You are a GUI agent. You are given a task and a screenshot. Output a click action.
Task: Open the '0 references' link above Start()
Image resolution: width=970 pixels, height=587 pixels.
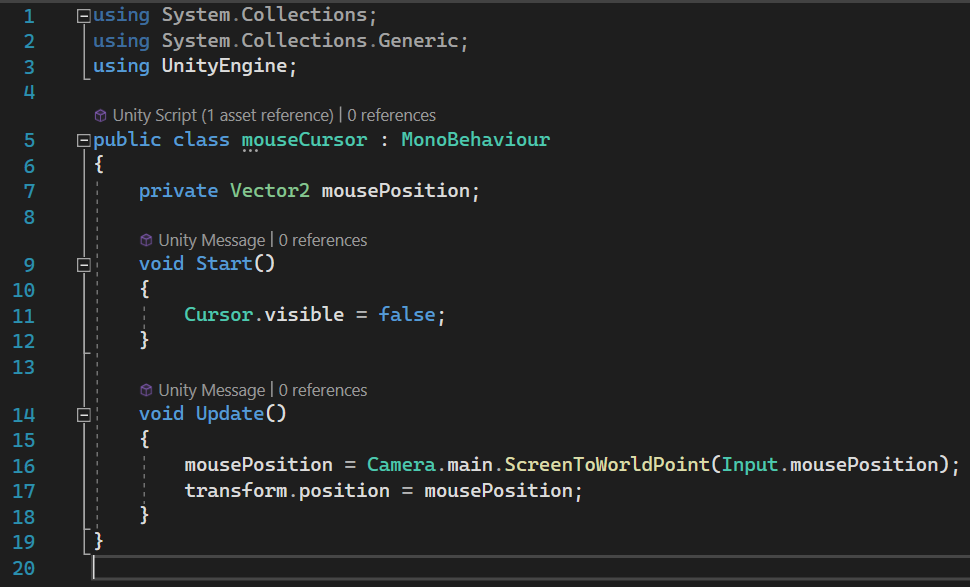(323, 241)
